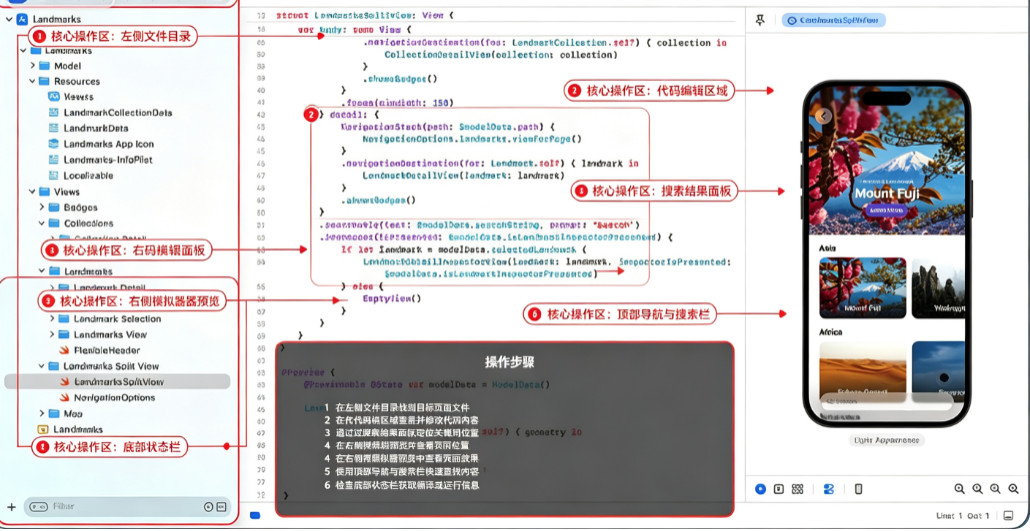Tap the Mount Fuji title in preview
This screenshot has width=1030, height=531.
pyautogui.click(x=886, y=194)
